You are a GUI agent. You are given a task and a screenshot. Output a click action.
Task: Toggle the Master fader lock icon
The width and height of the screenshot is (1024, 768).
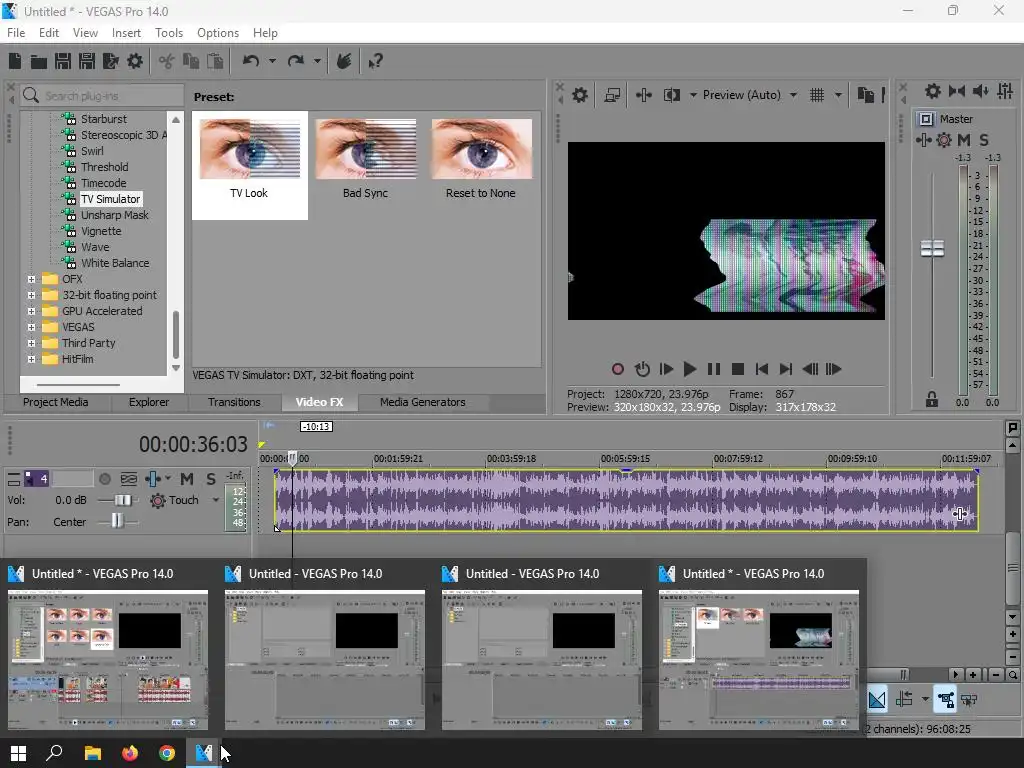point(932,399)
